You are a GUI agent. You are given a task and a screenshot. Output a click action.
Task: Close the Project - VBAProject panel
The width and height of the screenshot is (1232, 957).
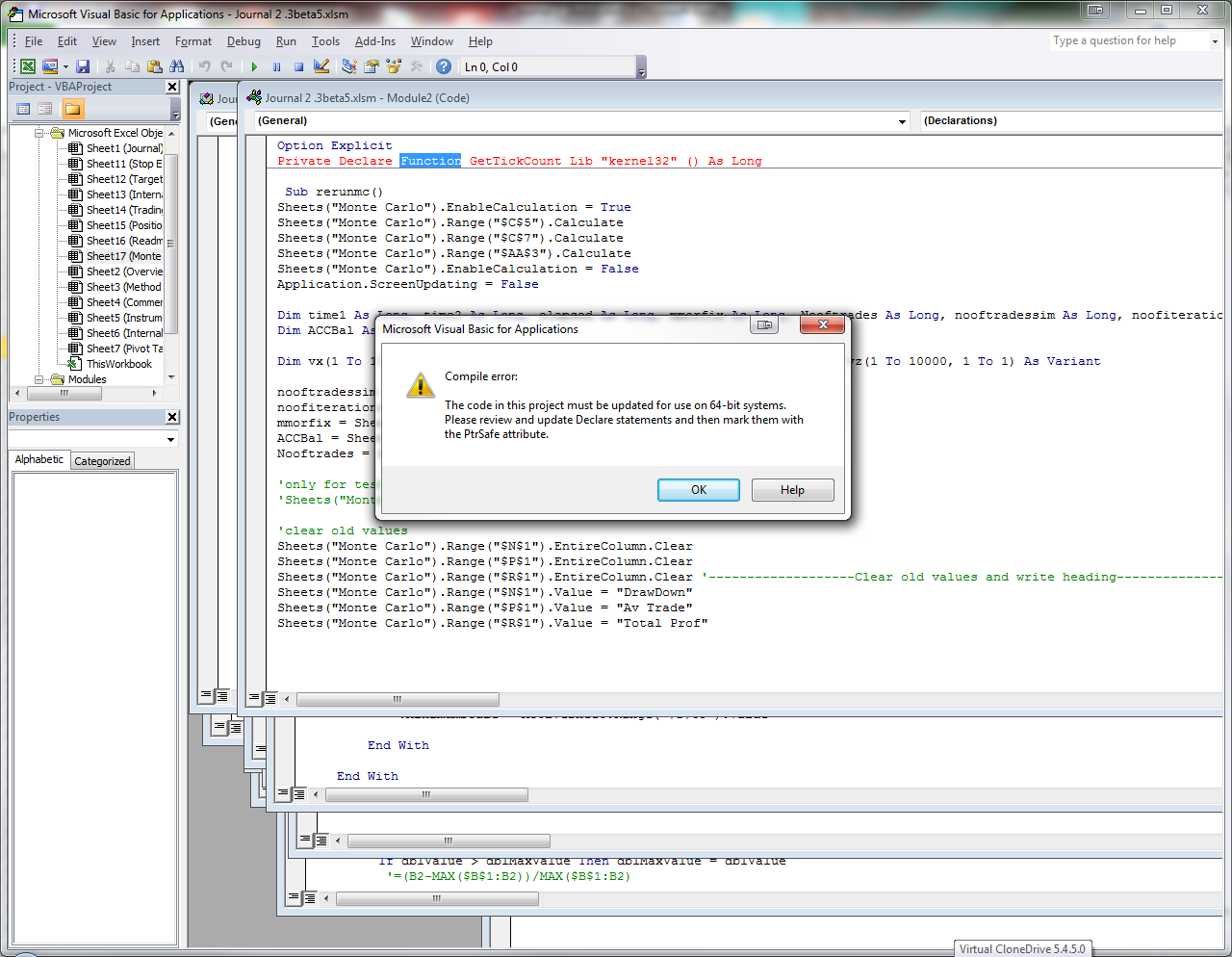point(172,87)
